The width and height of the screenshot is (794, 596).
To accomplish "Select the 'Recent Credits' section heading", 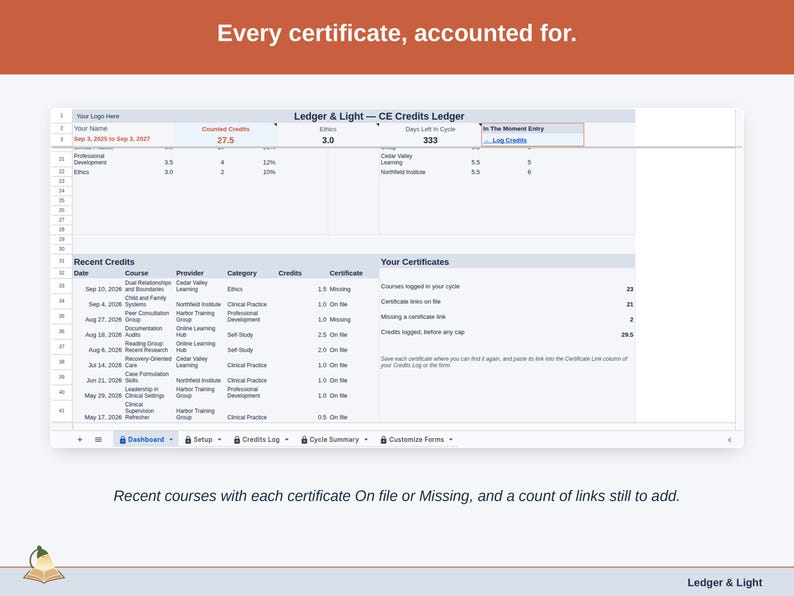I will [104, 262].
